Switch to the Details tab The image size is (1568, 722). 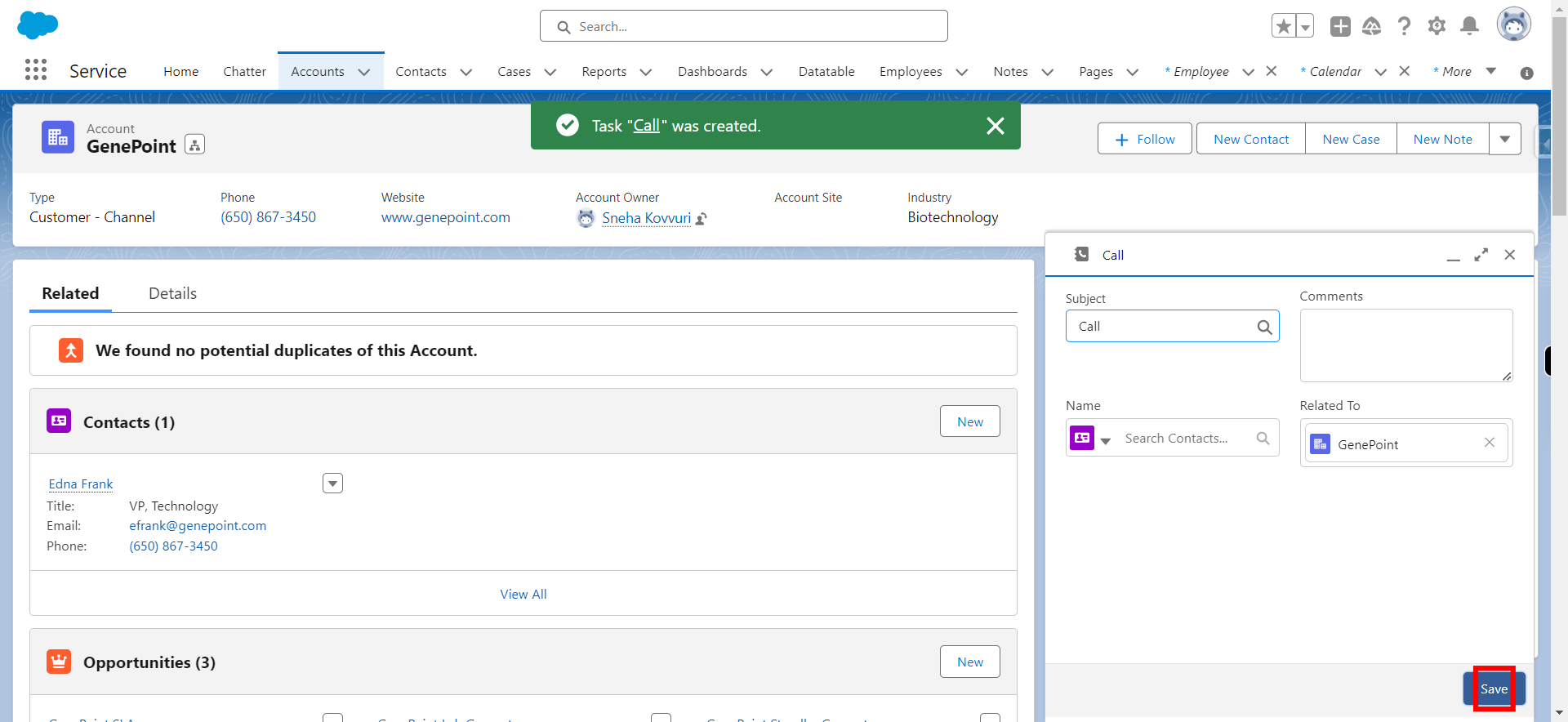(172, 293)
